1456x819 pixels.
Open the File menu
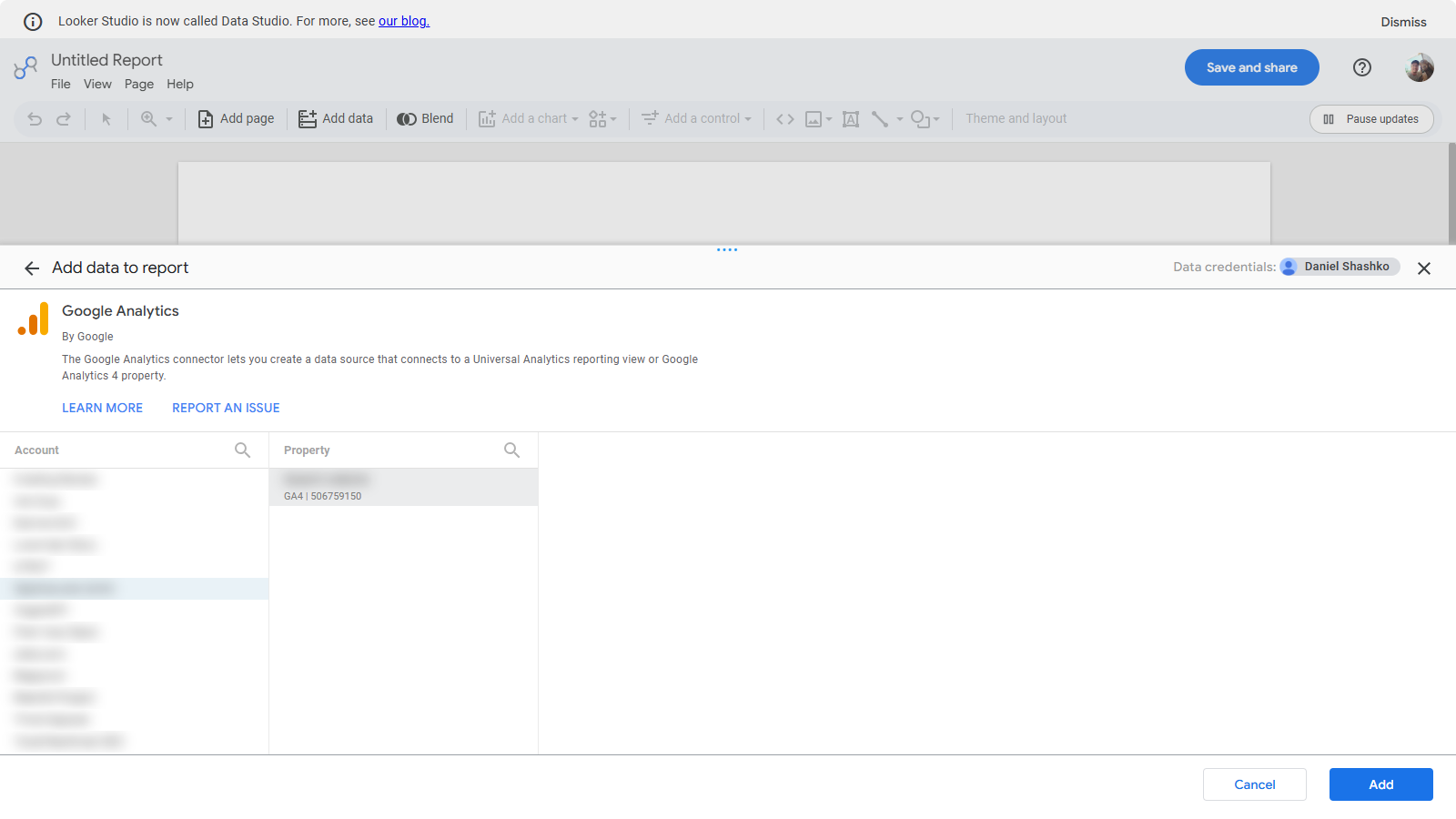61,84
